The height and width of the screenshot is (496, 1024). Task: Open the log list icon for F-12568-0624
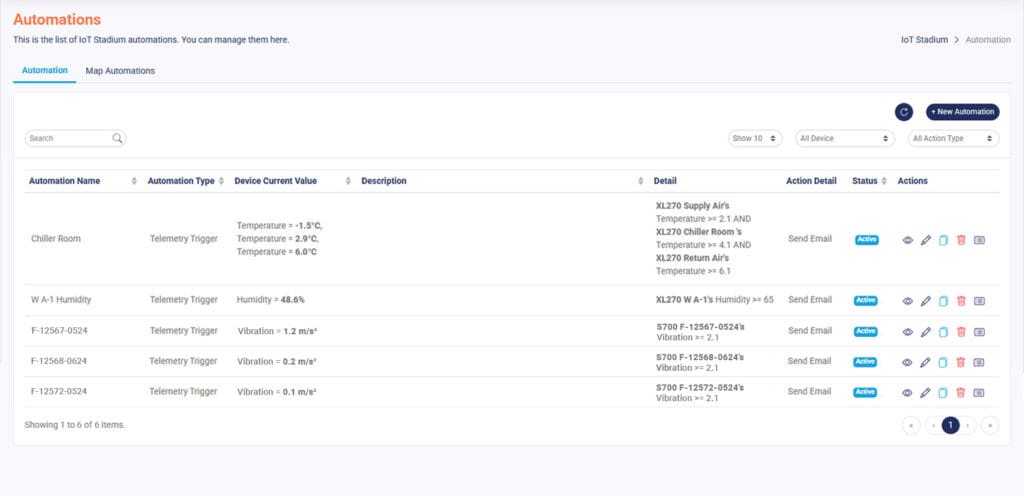[x=979, y=362]
